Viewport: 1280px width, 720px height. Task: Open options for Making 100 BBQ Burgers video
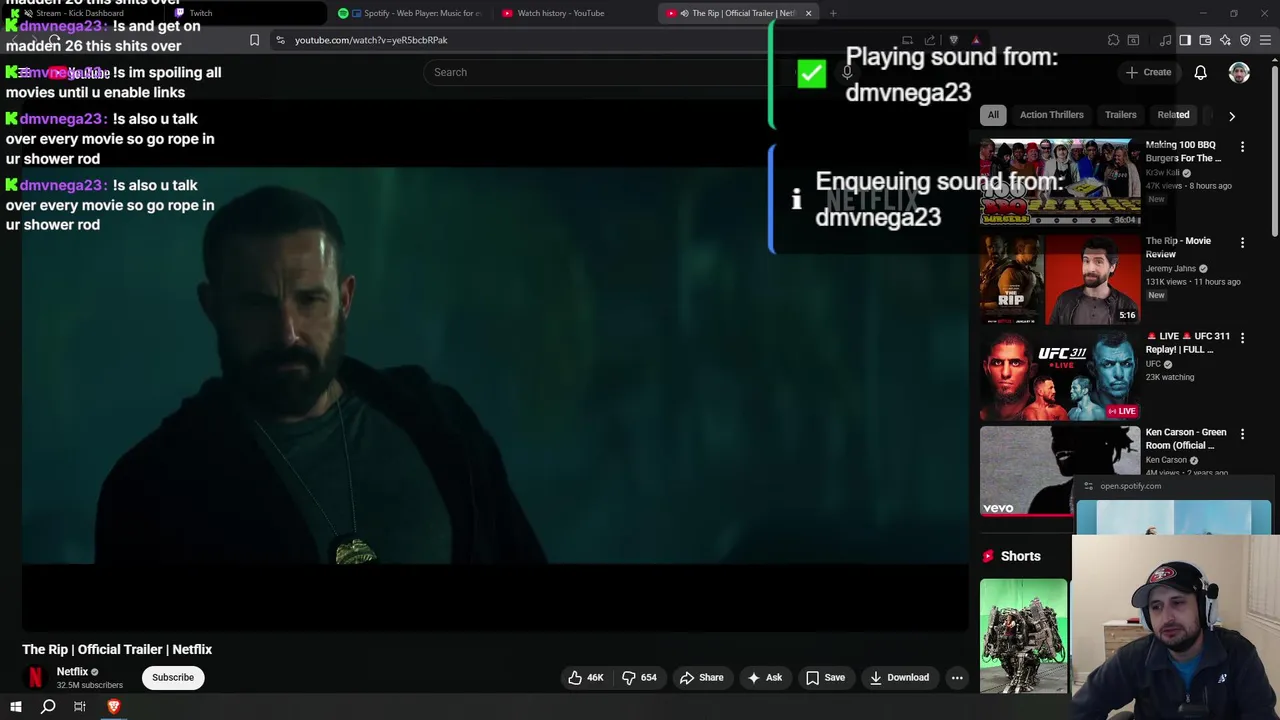1242,147
